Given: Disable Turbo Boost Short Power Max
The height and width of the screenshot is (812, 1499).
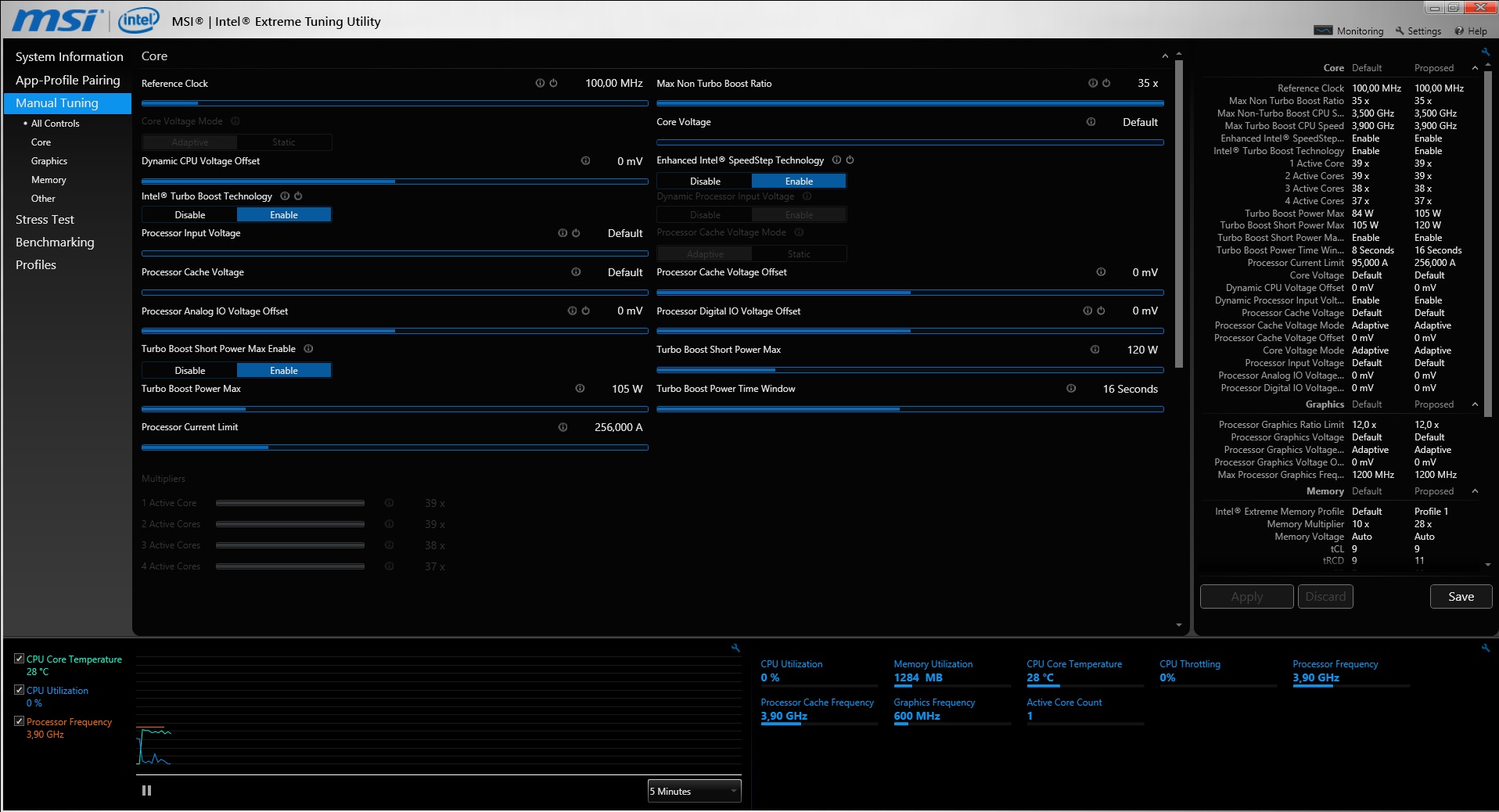Looking at the screenshot, I should pyautogui.click(x=190, y=371).
